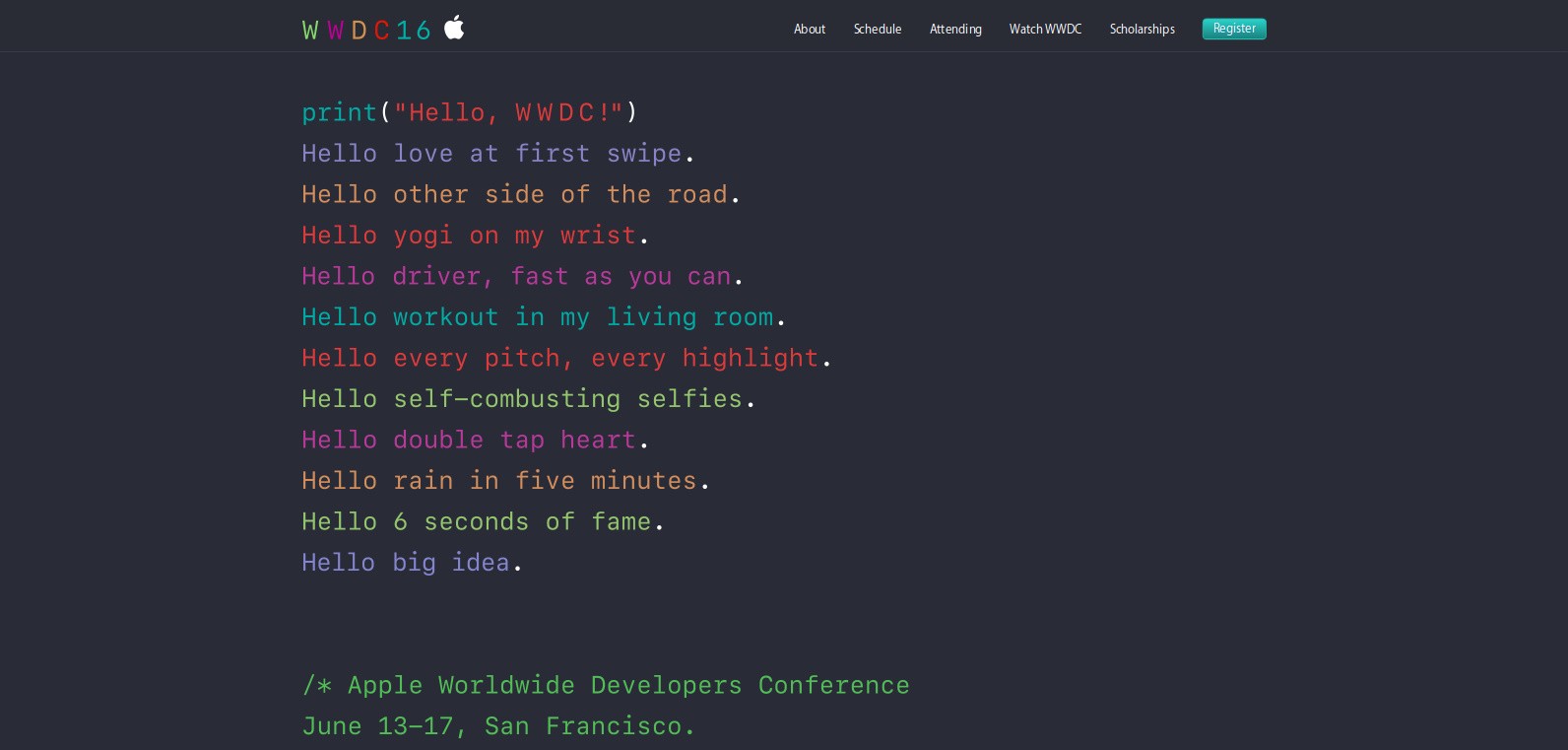Click "Hello other side of the road" text

[x=520, y=195]
